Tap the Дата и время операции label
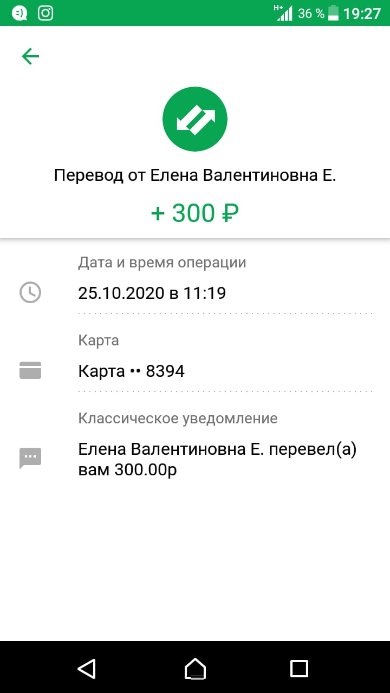Image resolution: width=390 pixels, height=693 pixels. (x=162, y=263)
